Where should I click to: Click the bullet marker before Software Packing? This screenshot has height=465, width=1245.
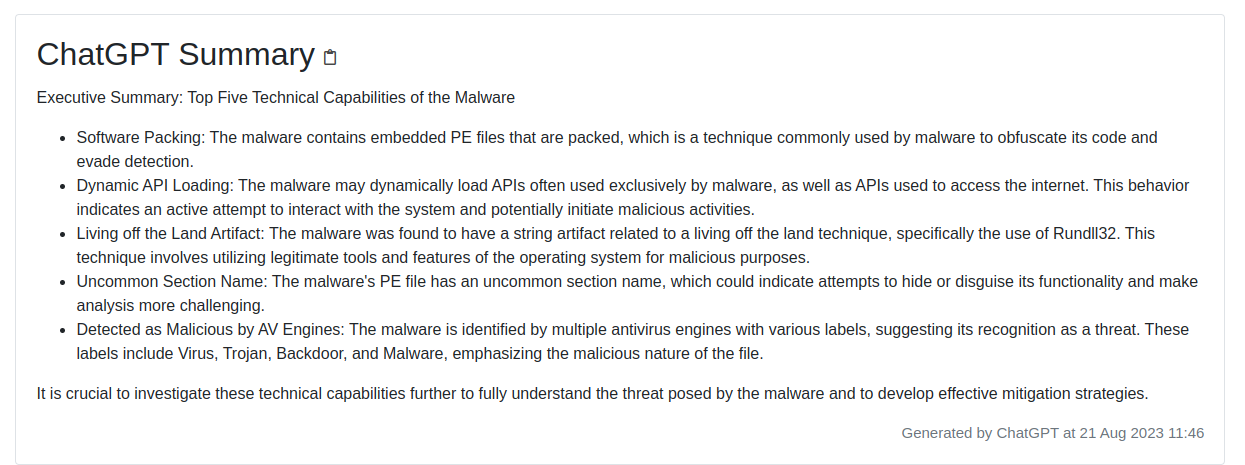64,138
